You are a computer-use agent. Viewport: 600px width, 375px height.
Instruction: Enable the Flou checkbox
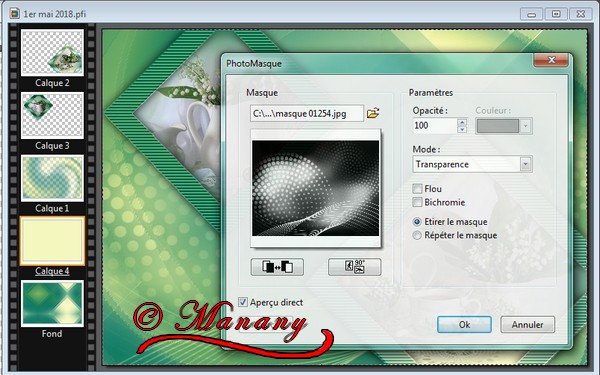(417, 189)
